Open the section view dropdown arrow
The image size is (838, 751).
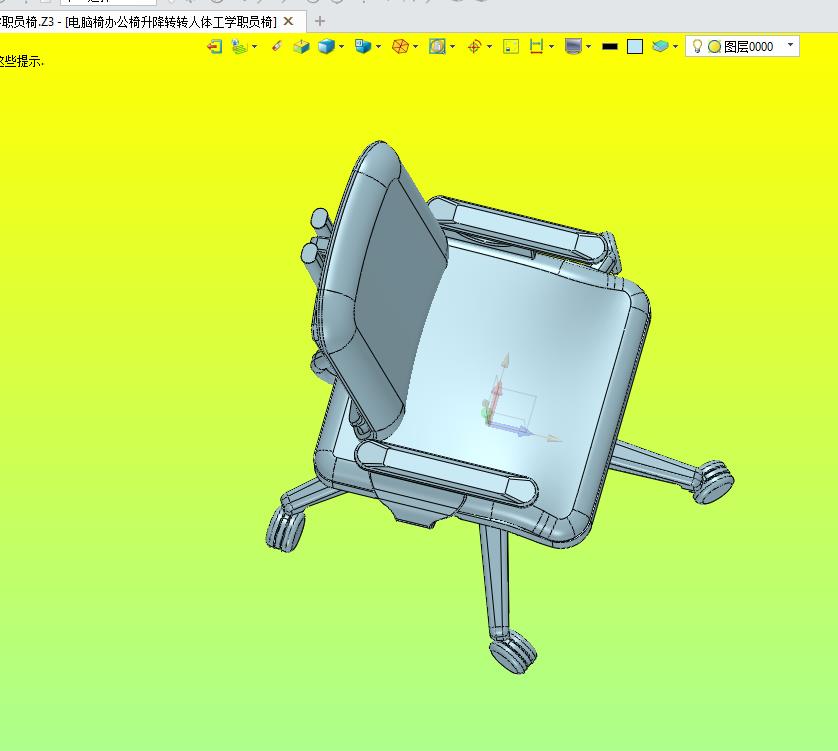[x=453, y=47]
